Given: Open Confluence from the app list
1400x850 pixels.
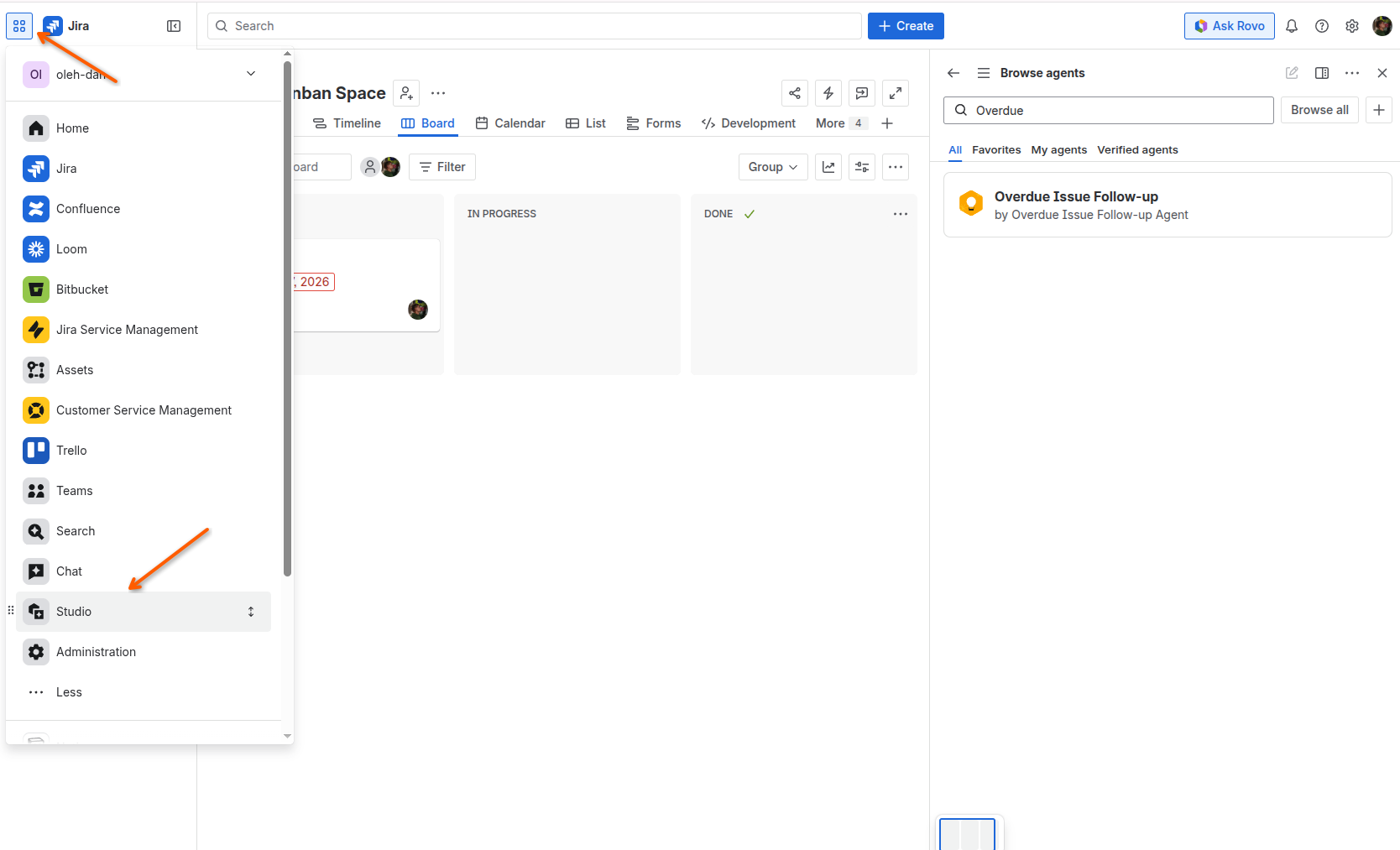Looking at the screenshot, I should pyautogui.click(x=144, y=209).
